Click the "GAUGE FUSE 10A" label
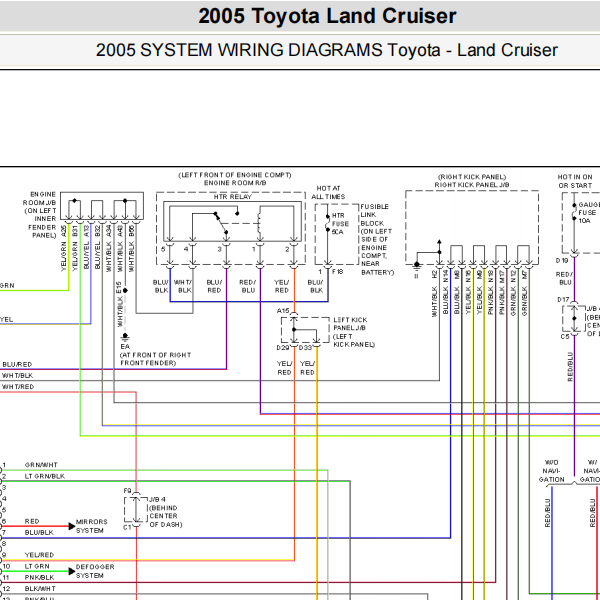 [x=589, y=213]
